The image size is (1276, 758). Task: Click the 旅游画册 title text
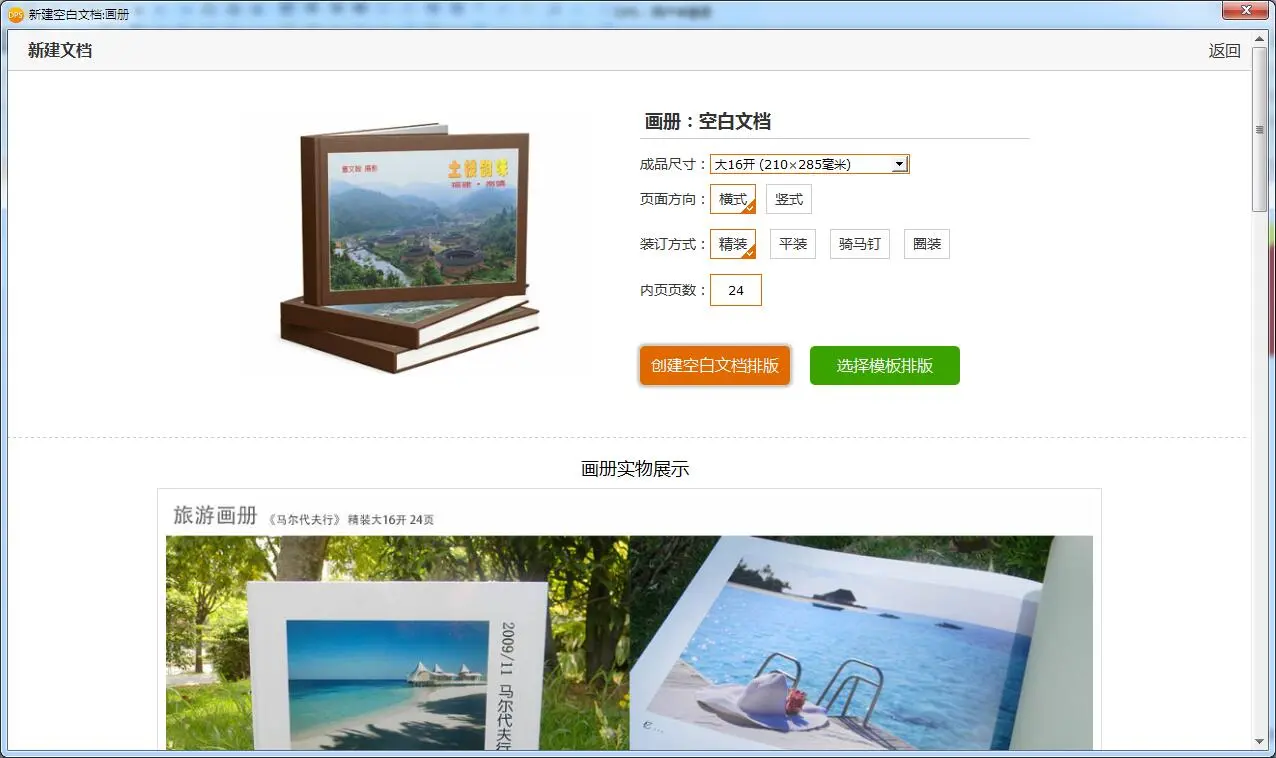click(x=215, y=516)
